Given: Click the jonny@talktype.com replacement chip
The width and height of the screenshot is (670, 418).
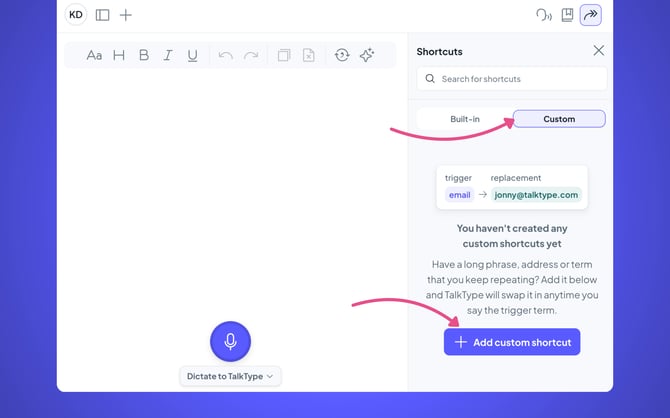Looking at the screenshot, I should [536, 195].
